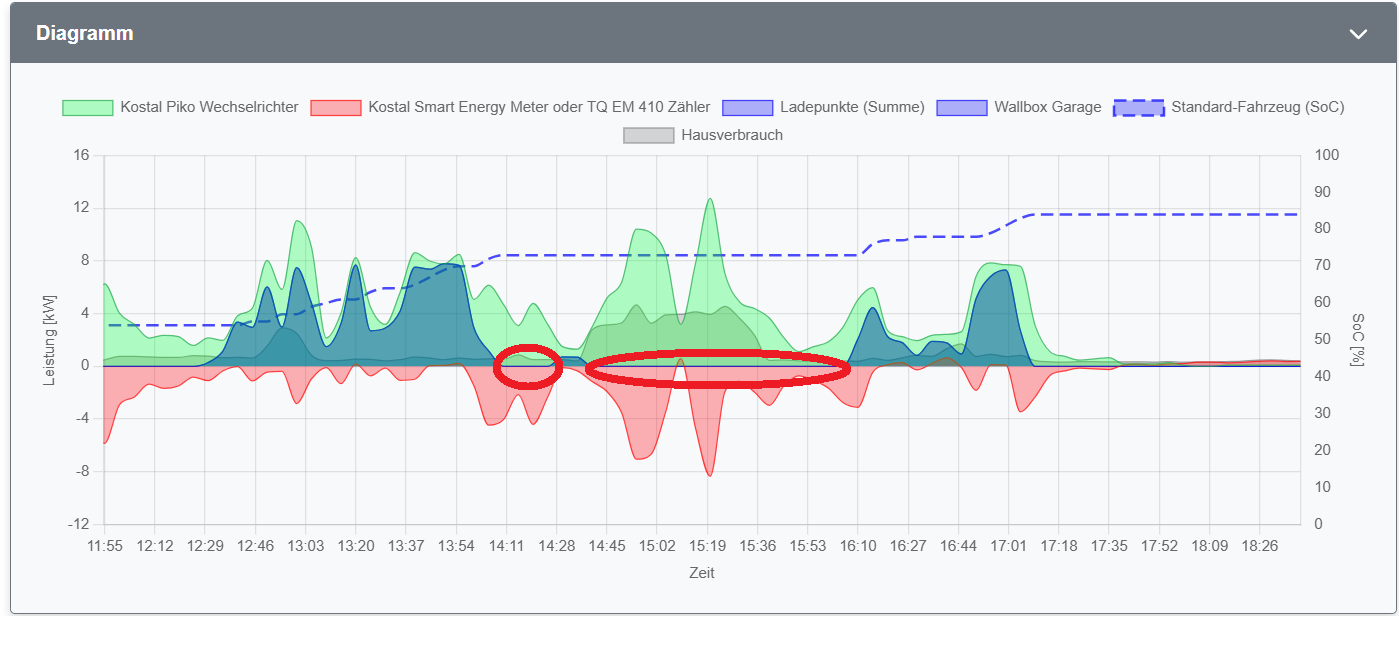Click the 15:19 time label on the x-axis

[x=707, y=546]
